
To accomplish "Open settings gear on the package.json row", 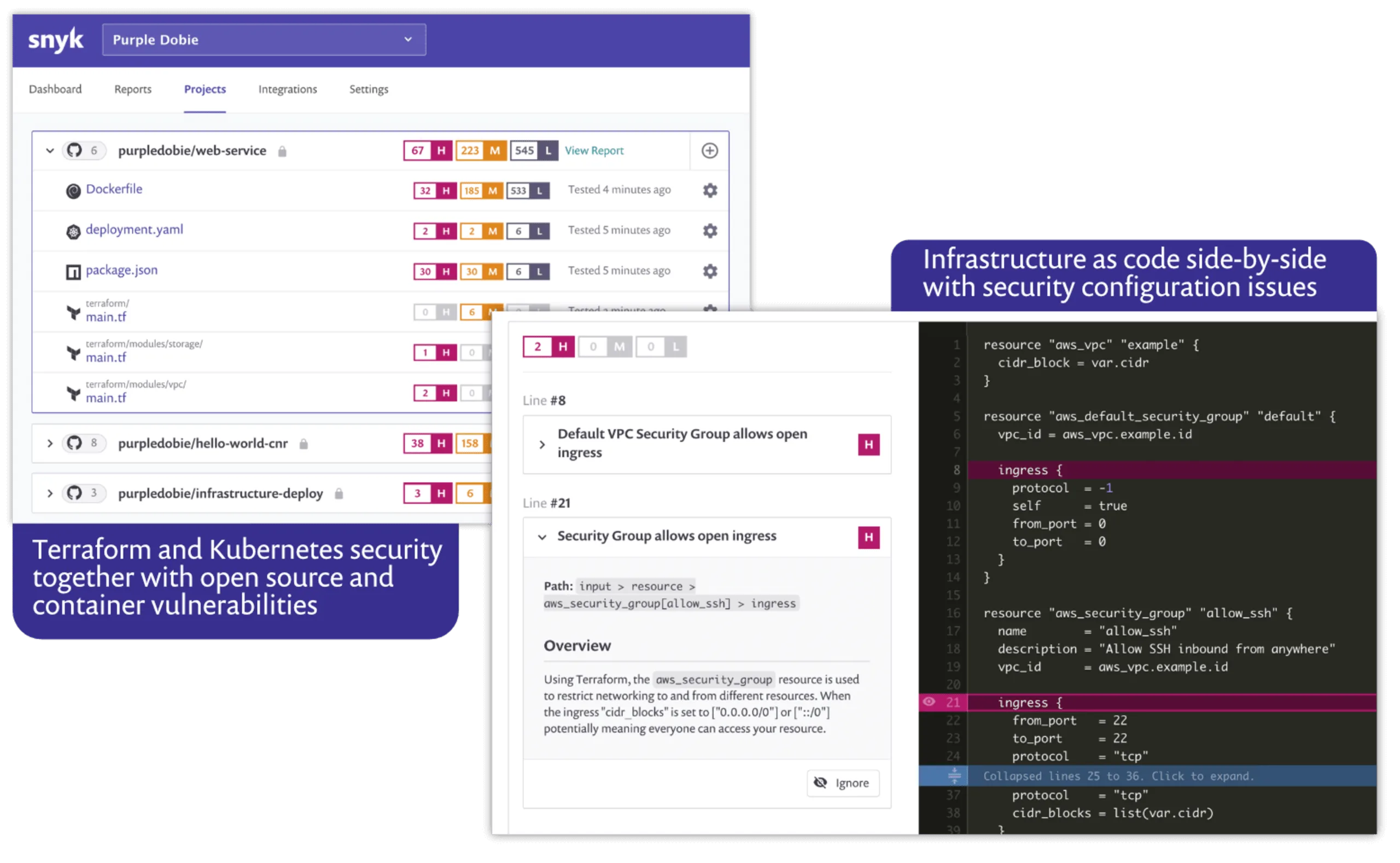I will [709, 271].
